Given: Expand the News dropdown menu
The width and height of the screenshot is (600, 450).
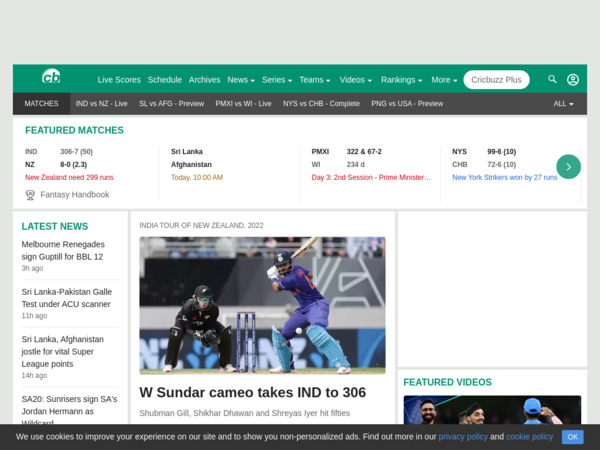Looking at the screenshot, I should (x=241, y=80).
